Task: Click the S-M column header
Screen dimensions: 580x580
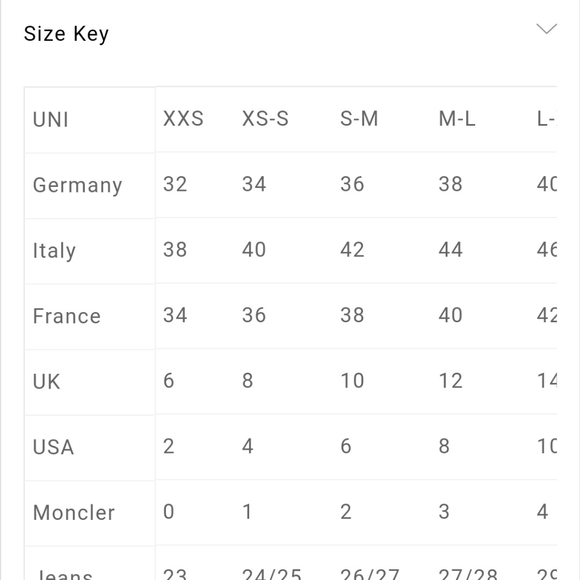Action: pyautogui.click(x=359, y=119)
